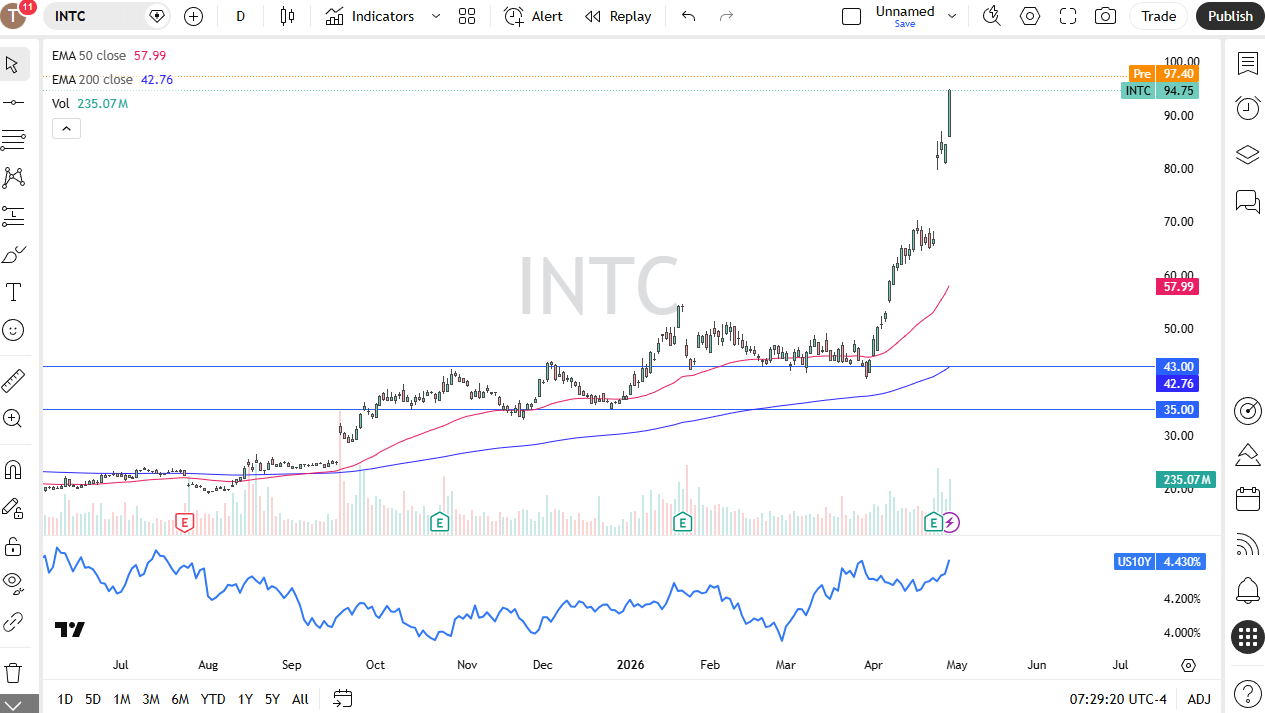Open the go to date calendar
Viewport: 1265px width, 713px height.
(343, 698)
